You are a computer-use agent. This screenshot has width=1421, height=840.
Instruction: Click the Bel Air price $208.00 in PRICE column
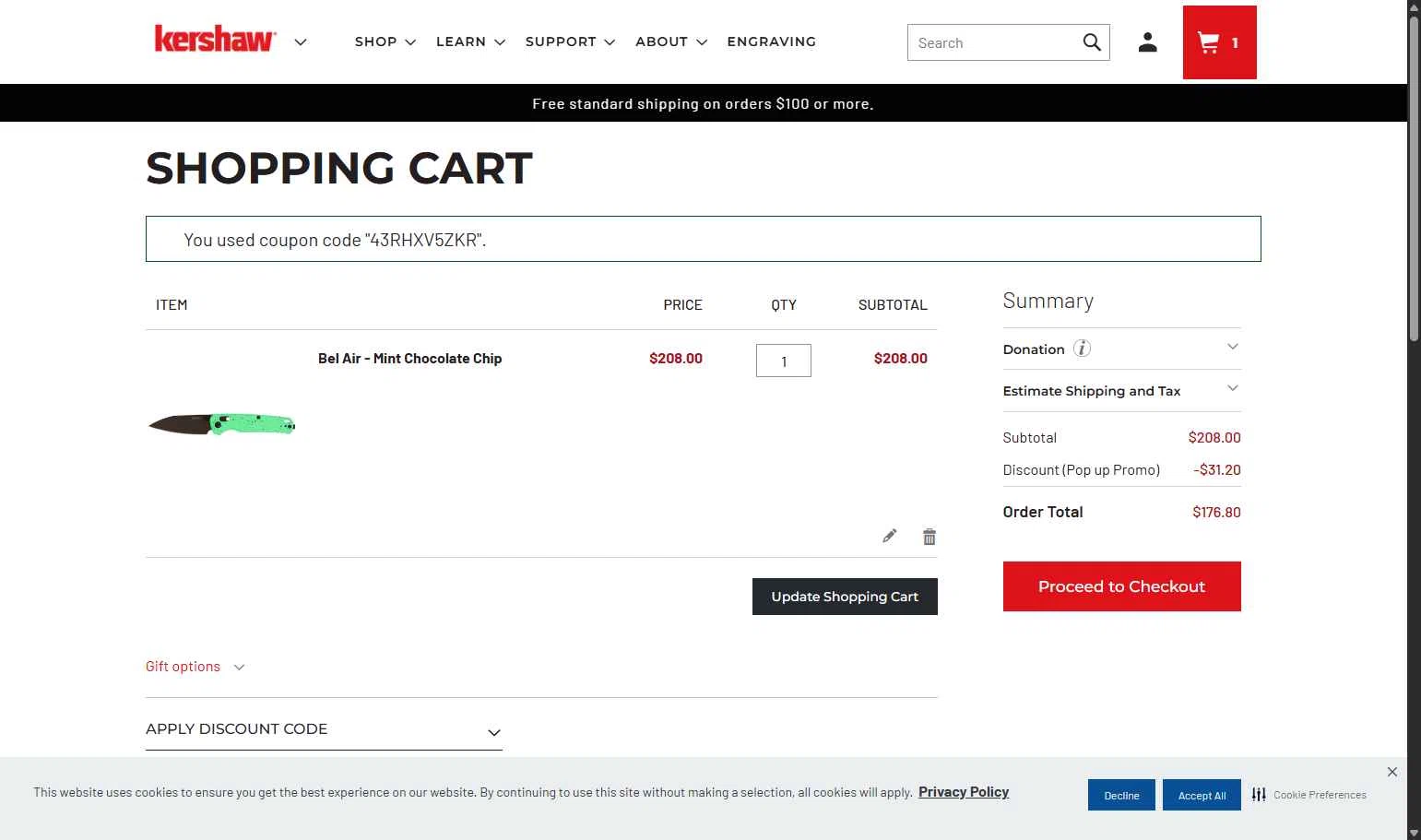676,359
